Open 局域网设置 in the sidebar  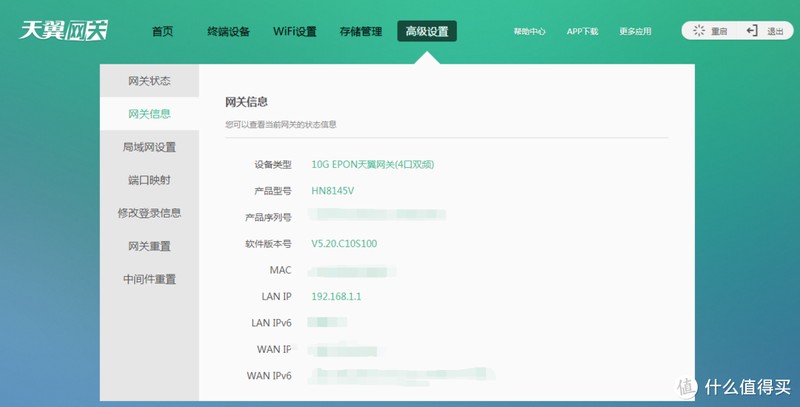[x=149, y=147]
